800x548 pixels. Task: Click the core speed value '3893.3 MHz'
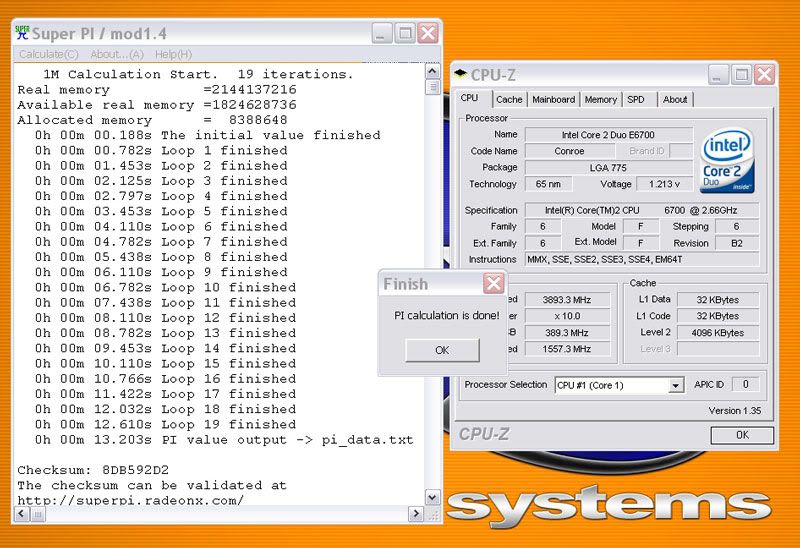coord(566,300)
